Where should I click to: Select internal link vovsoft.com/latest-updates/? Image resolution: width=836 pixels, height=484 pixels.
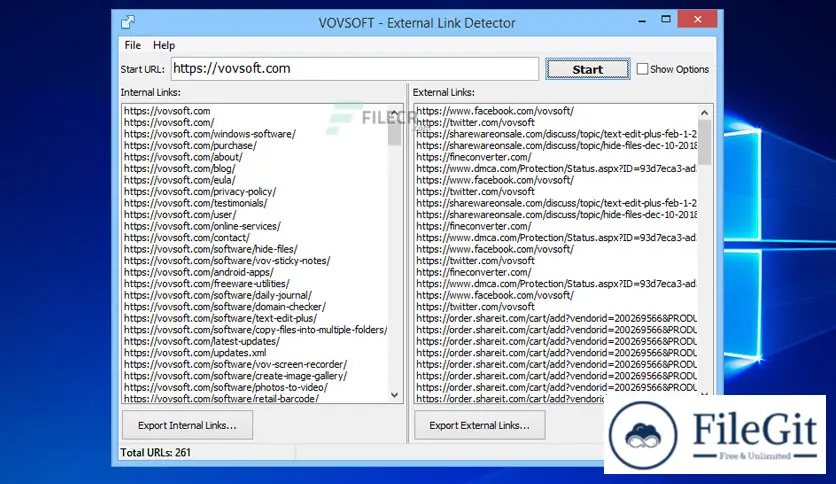pos(202,341)
